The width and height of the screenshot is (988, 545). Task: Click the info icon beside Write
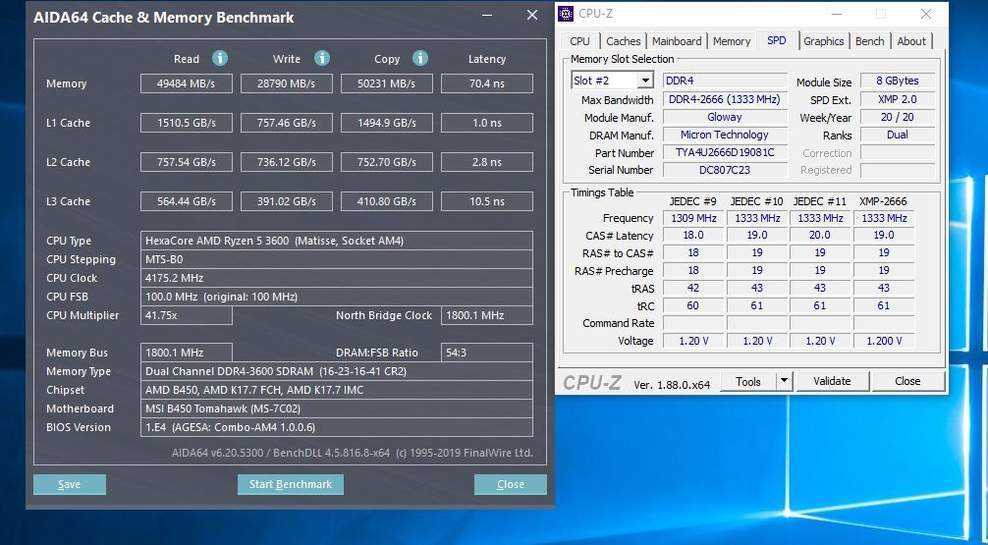coord(322,58)
